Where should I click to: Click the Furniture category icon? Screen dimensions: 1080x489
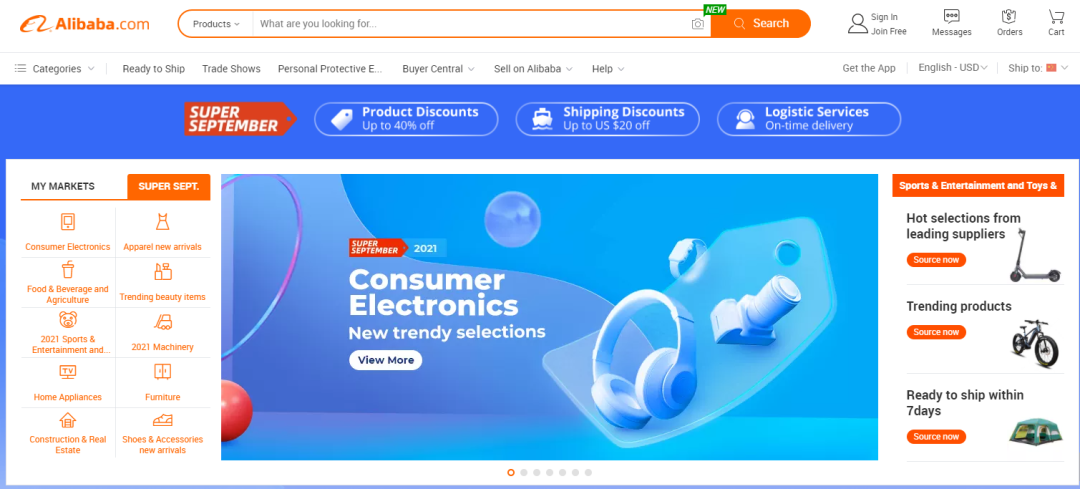coord(163,372)
